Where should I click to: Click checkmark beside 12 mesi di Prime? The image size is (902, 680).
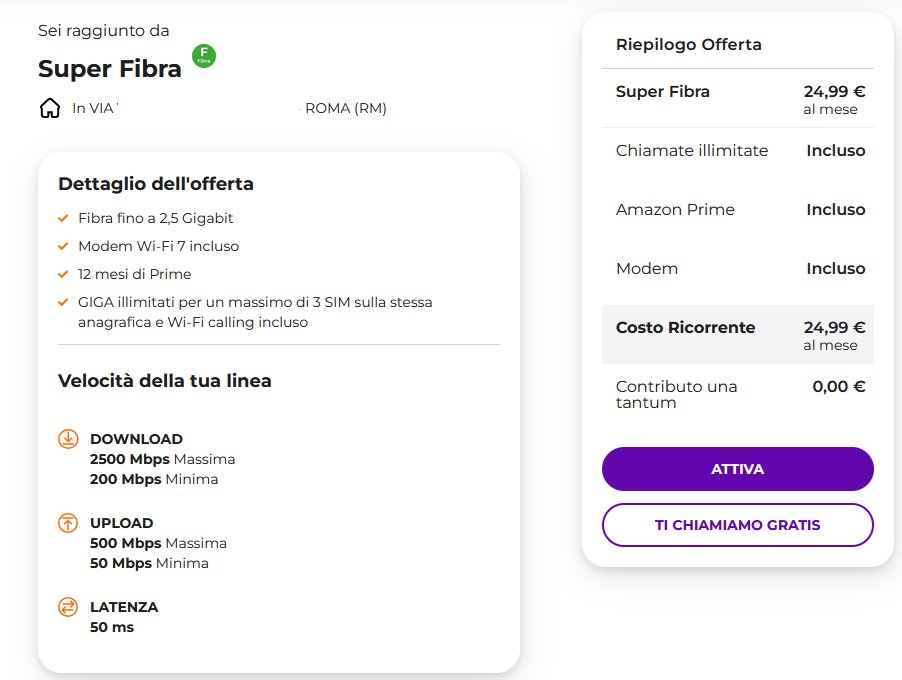64,274
